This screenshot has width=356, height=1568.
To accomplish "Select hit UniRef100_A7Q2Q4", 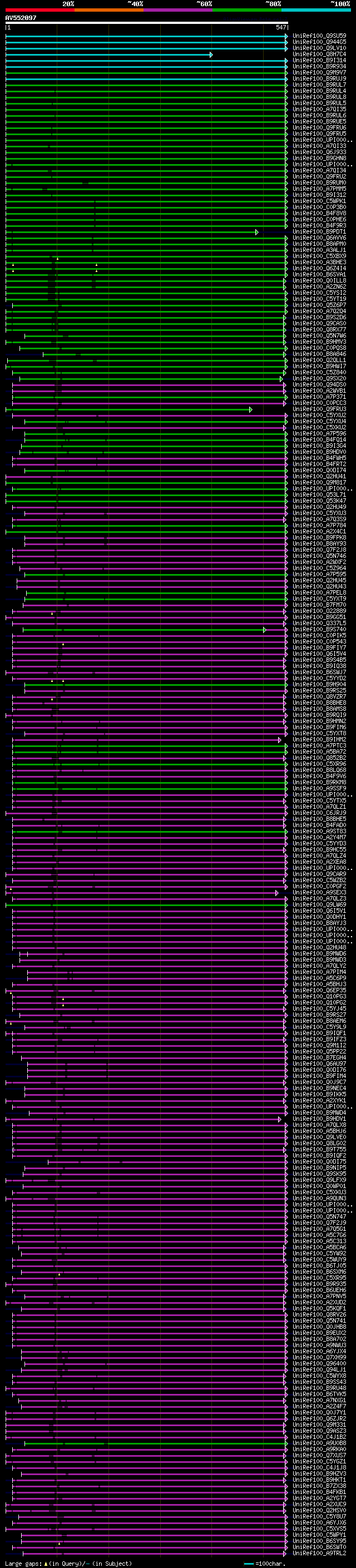I will (x=319, y=311).
